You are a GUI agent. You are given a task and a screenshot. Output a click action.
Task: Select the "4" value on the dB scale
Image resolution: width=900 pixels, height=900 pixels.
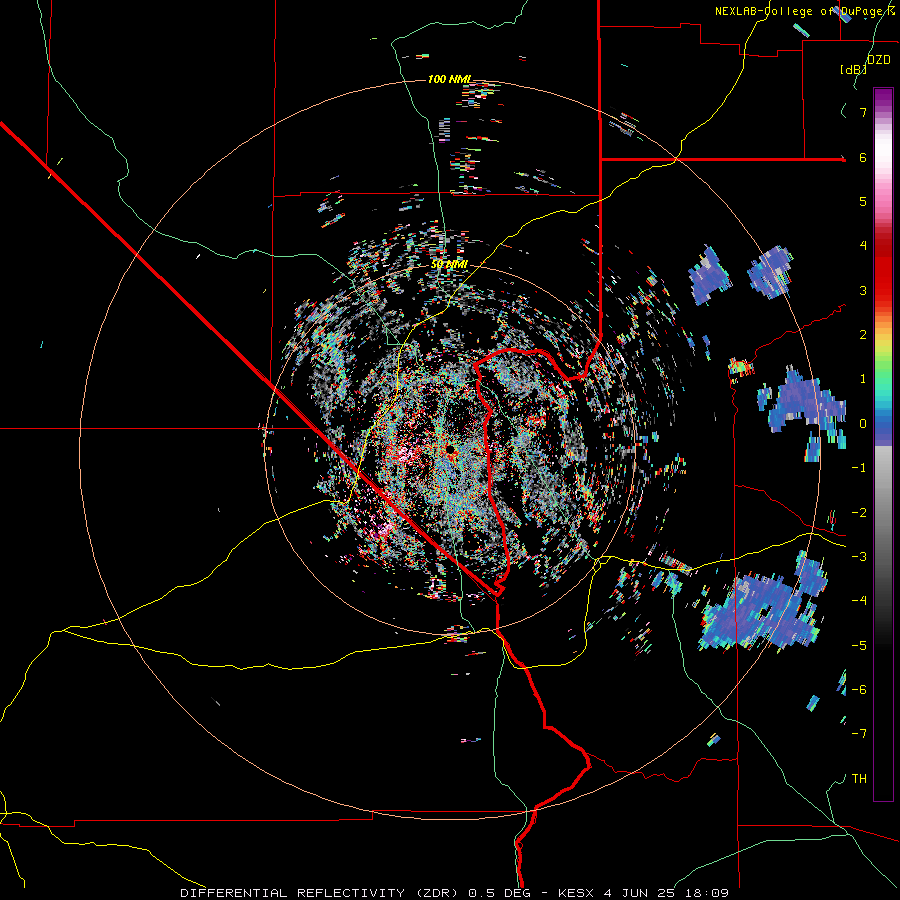click(x=863, y=246)
